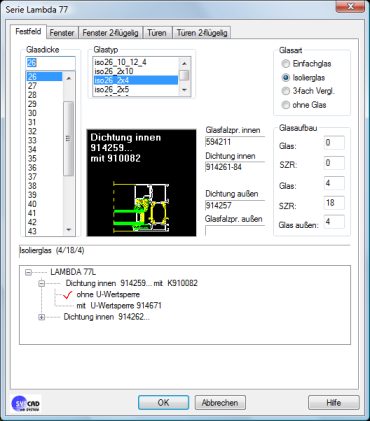Expand the Dichtung innen 914262 node
The height and width of the screenshot is (421, 370).
point(41,317)
